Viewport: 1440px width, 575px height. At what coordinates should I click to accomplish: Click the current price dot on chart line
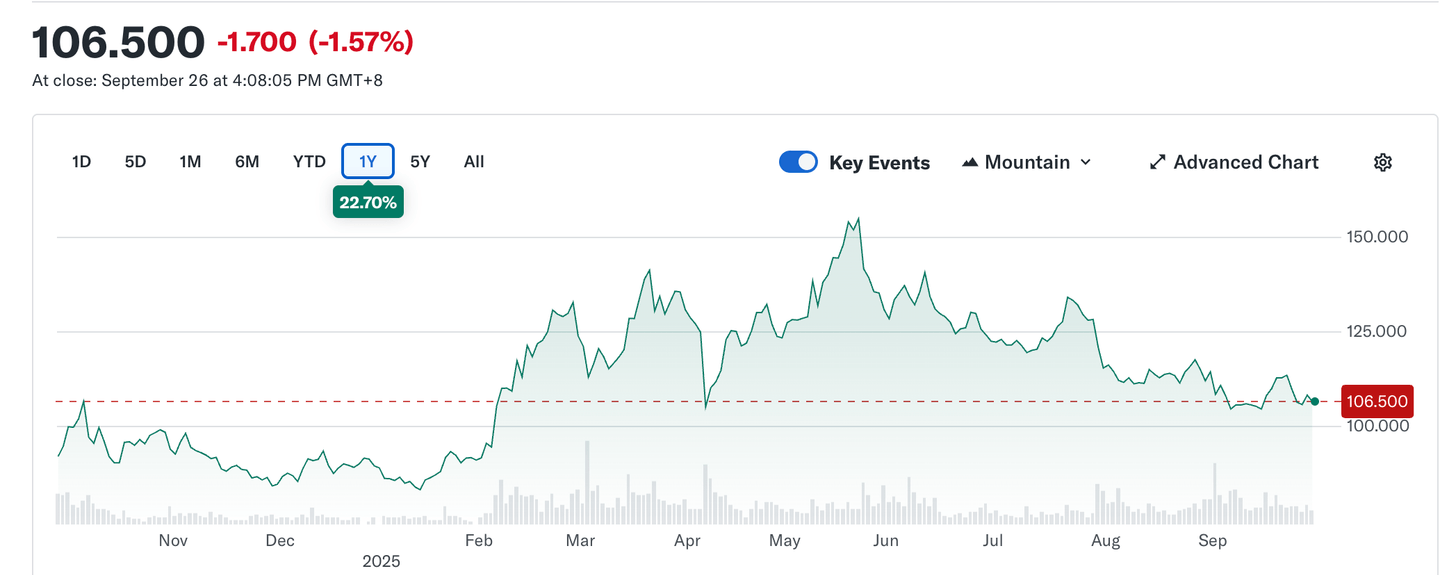pos(1314,401)
